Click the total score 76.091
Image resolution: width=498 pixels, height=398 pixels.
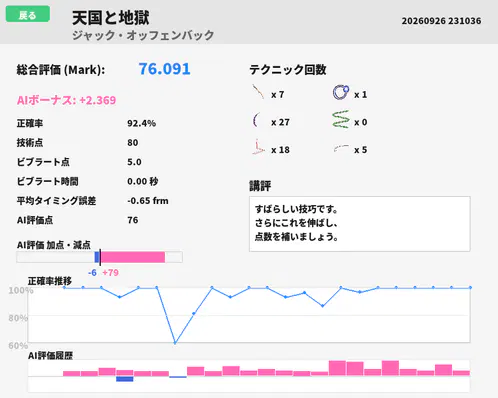pyautogui.click(x=164, y=69)
